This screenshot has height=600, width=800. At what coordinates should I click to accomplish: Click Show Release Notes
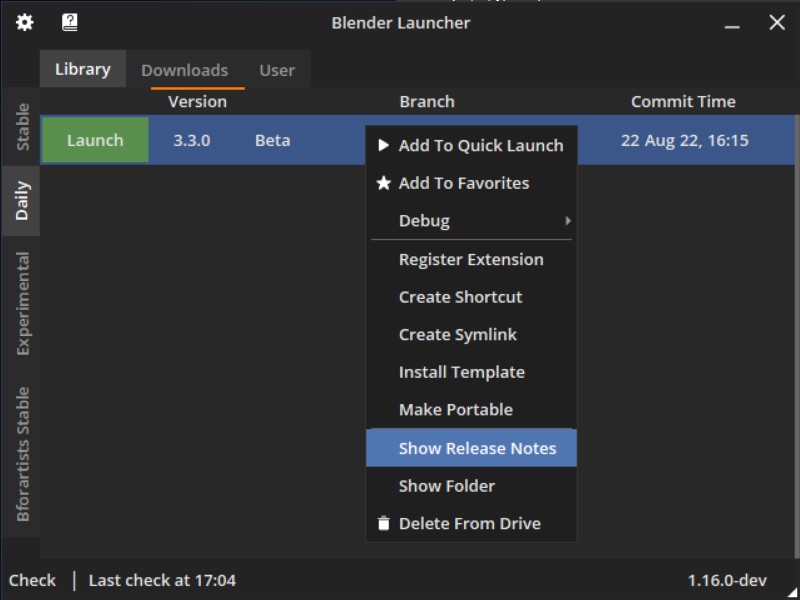point(471,448)
